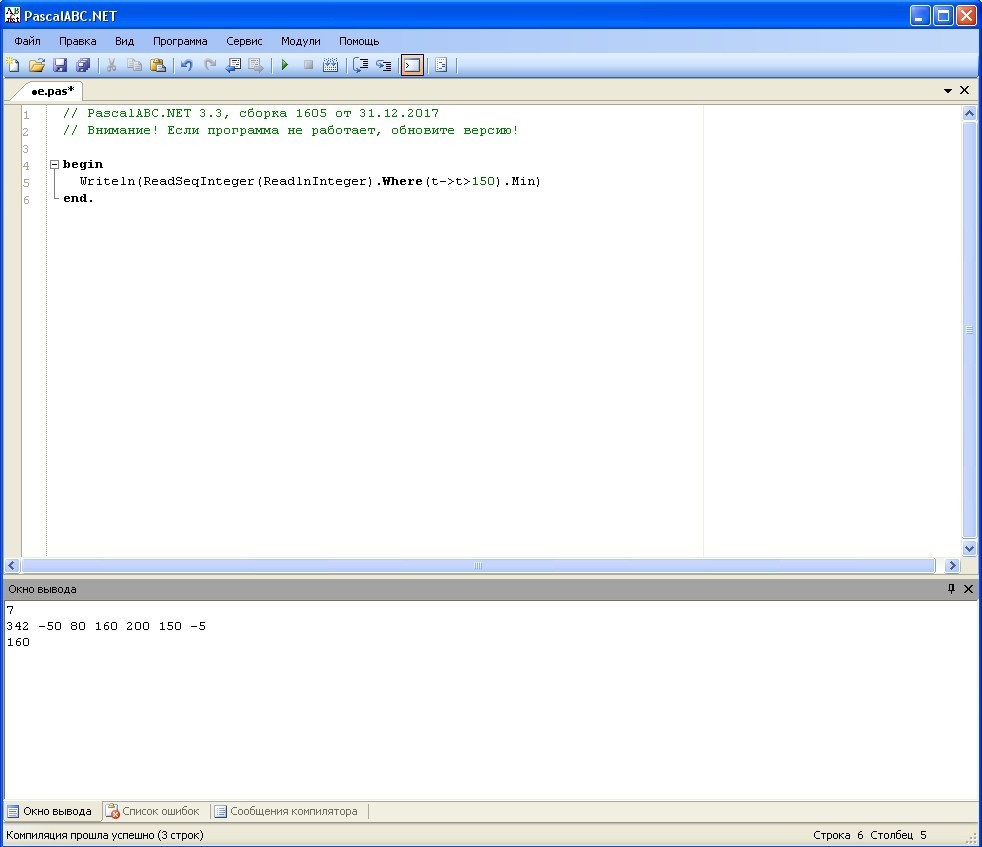Click the Save All icon

83,66
